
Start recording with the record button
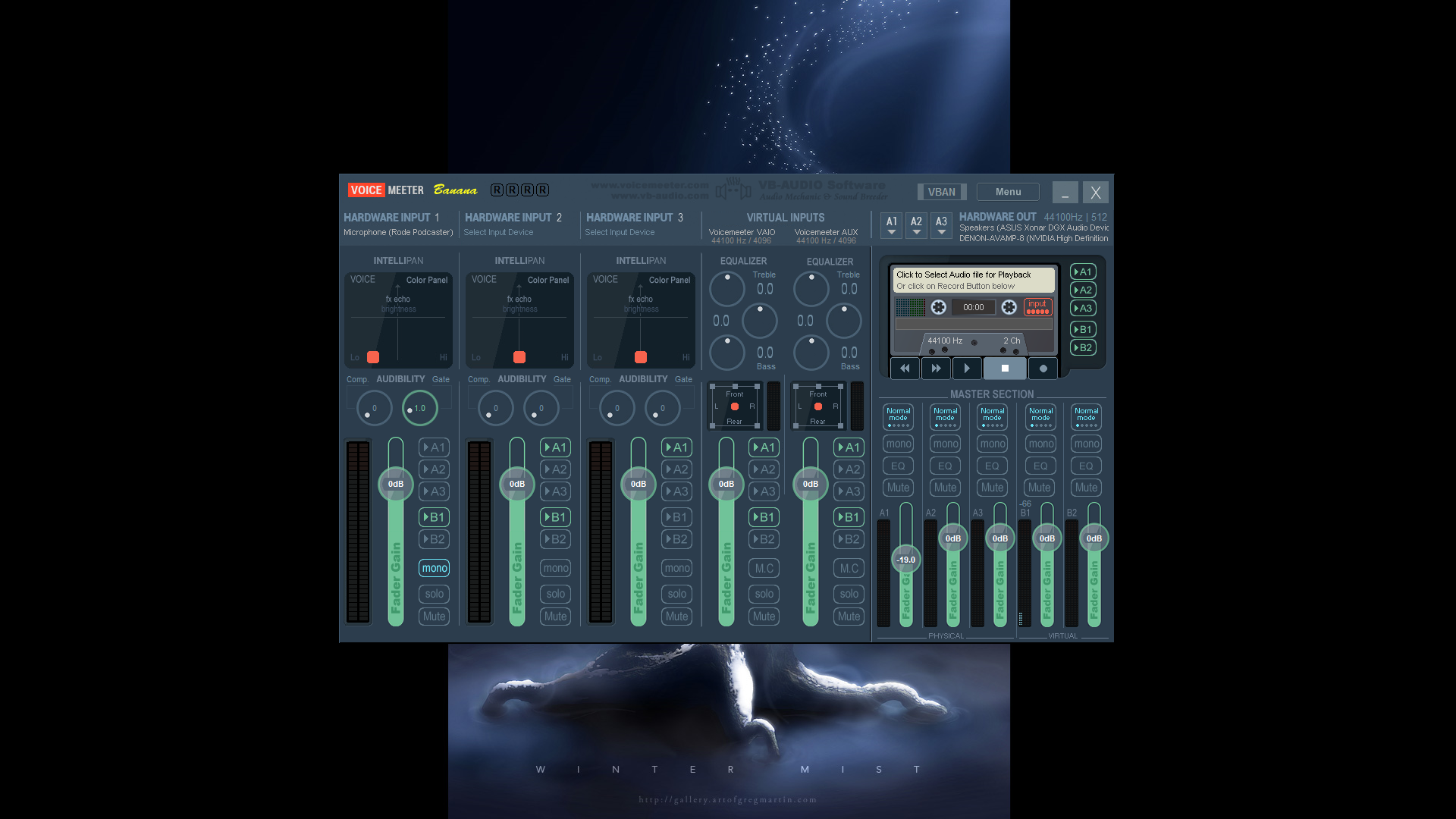click(1043, 369)
